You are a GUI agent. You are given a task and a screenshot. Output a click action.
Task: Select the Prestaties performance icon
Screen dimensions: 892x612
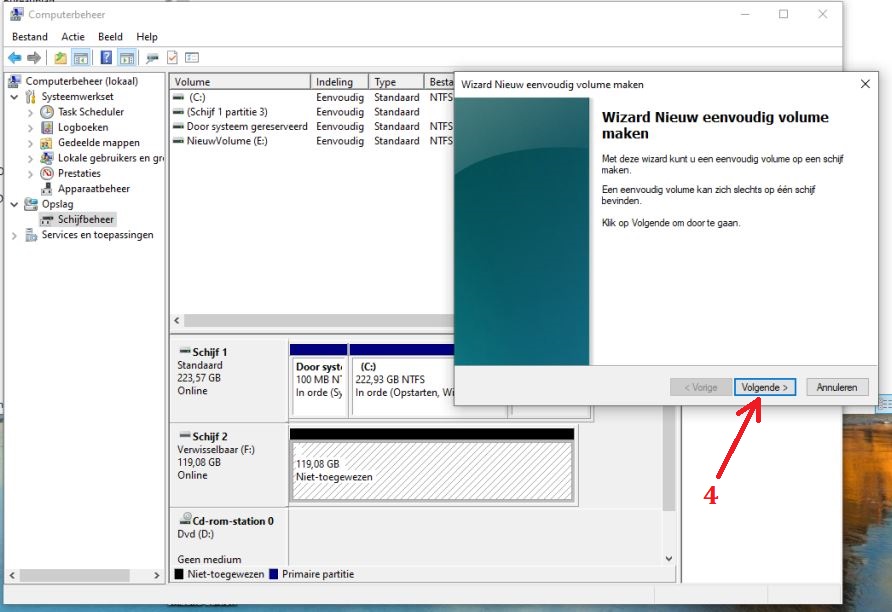(47, 173)
